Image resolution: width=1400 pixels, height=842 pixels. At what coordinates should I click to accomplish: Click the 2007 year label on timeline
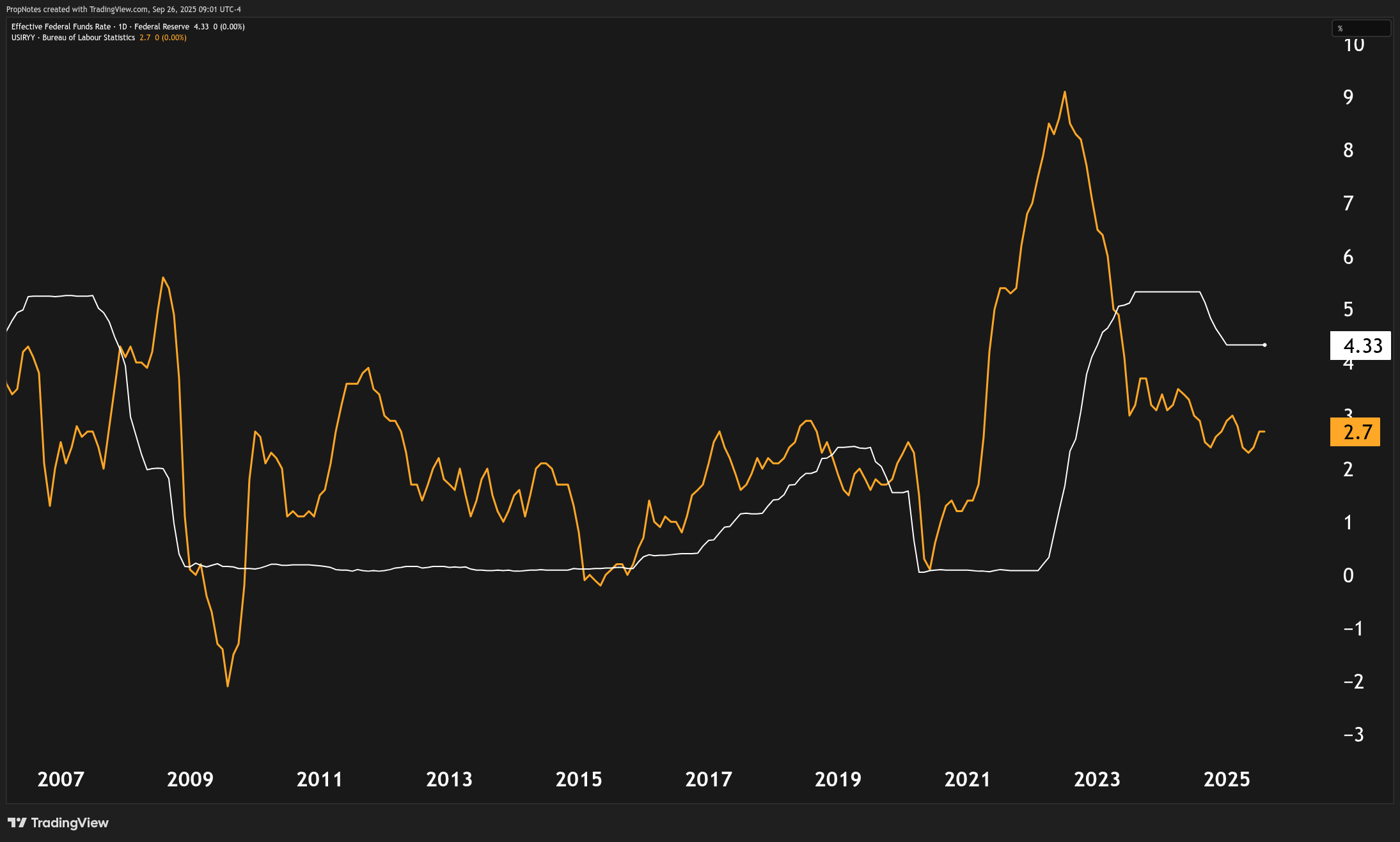point(61,780)
